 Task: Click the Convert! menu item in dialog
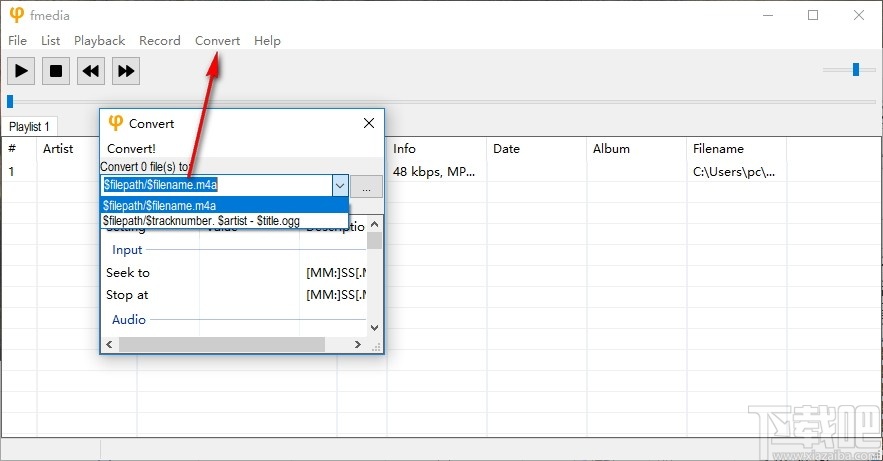point(131,149)
